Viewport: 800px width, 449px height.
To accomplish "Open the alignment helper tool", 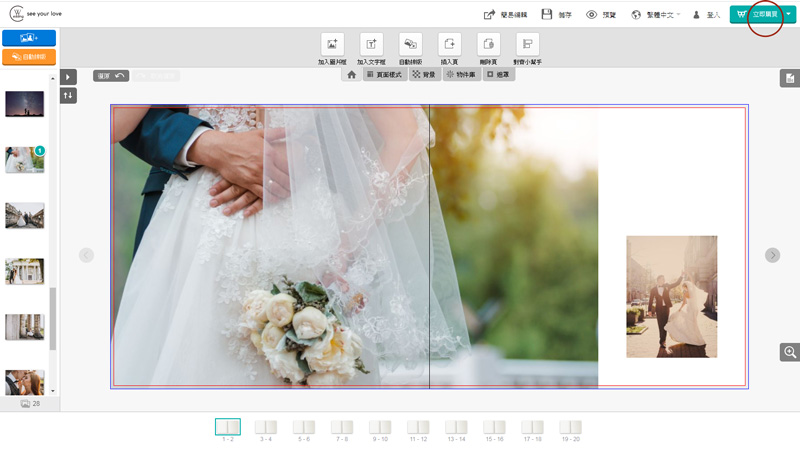I will (x=527, y=44).
